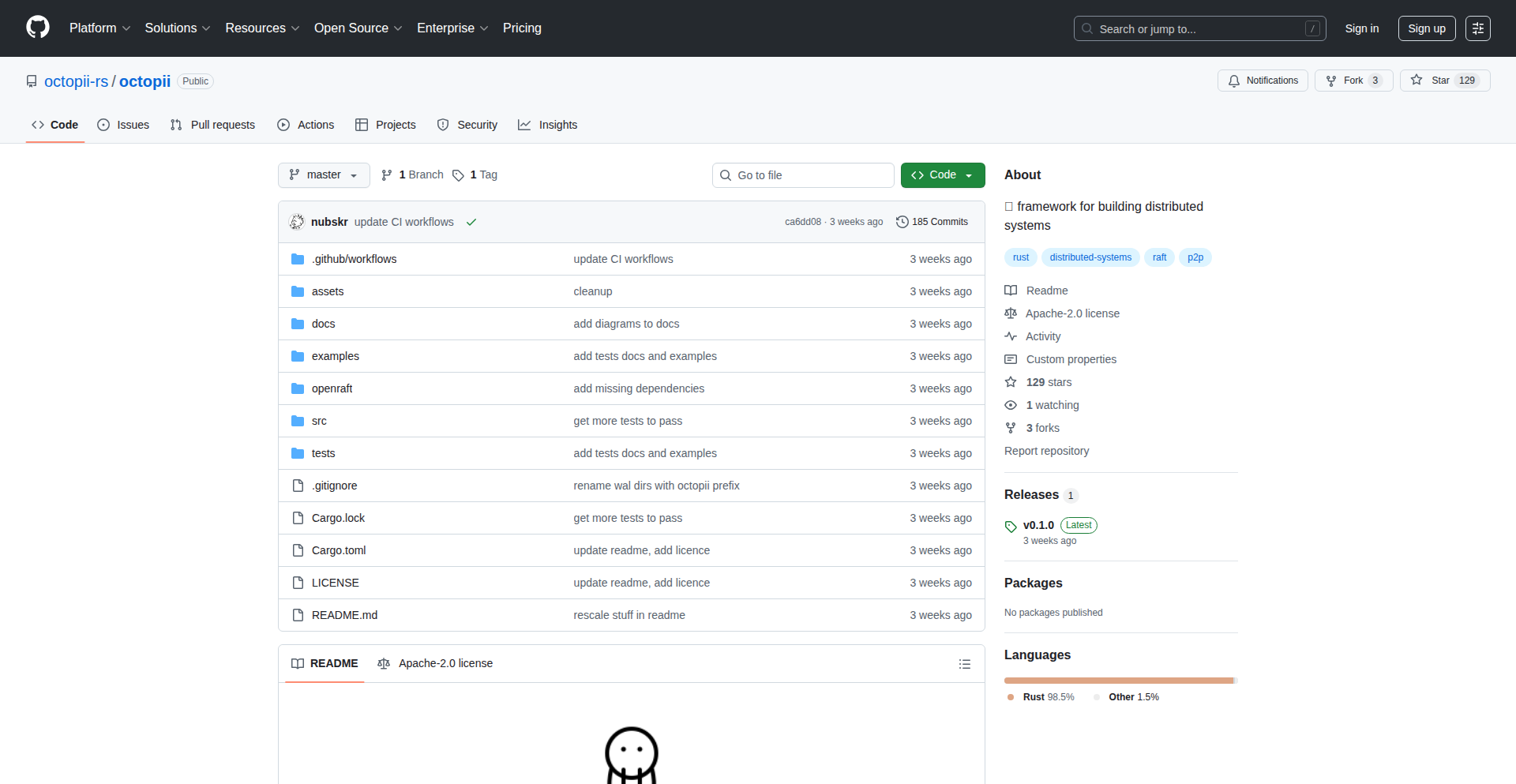This screenshot has width=1516, height=784.
Task: Open the Report repository link
Action: (x=1046, y=450)
